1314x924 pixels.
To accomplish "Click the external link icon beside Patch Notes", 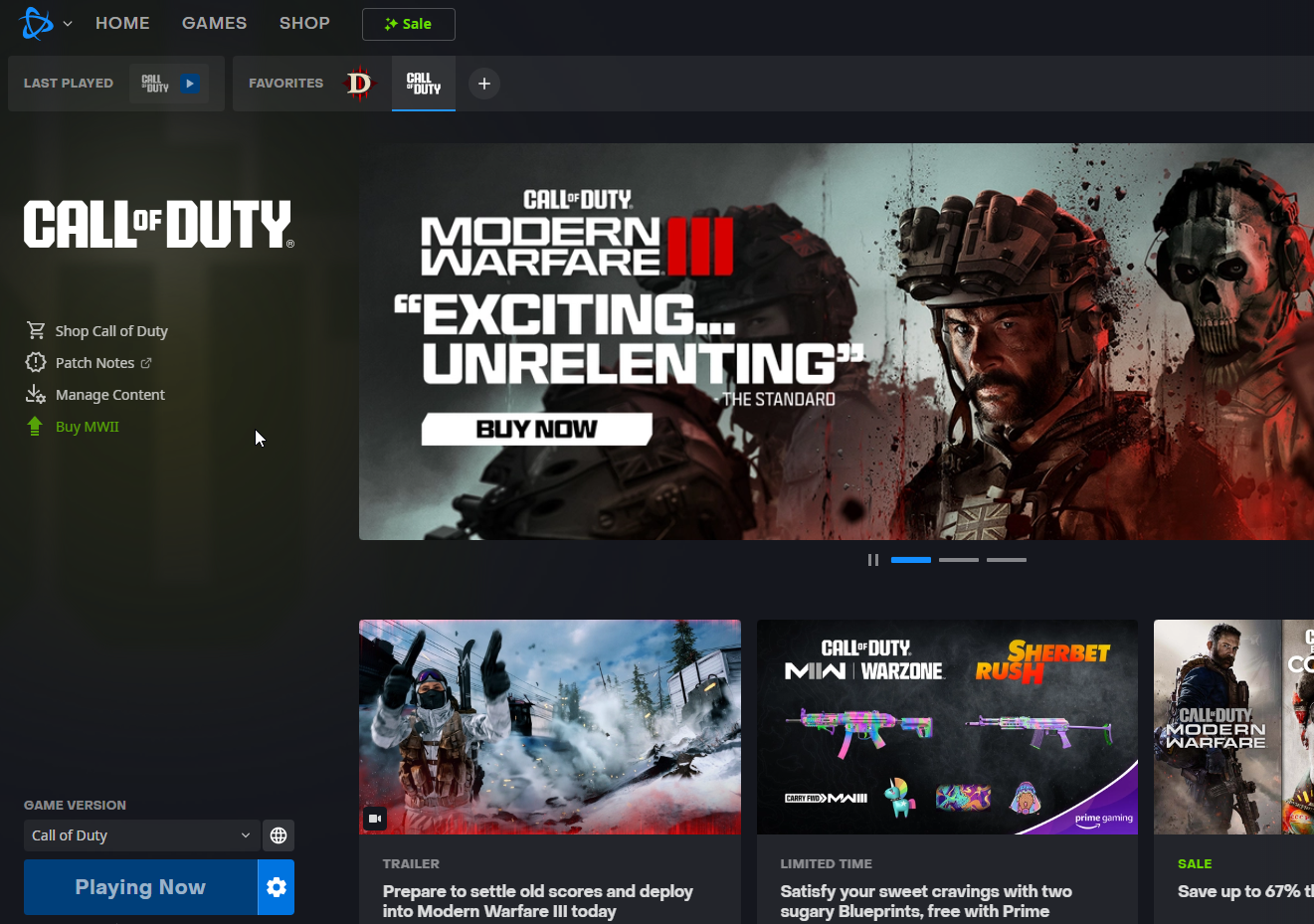I will [x=146, y=363].
